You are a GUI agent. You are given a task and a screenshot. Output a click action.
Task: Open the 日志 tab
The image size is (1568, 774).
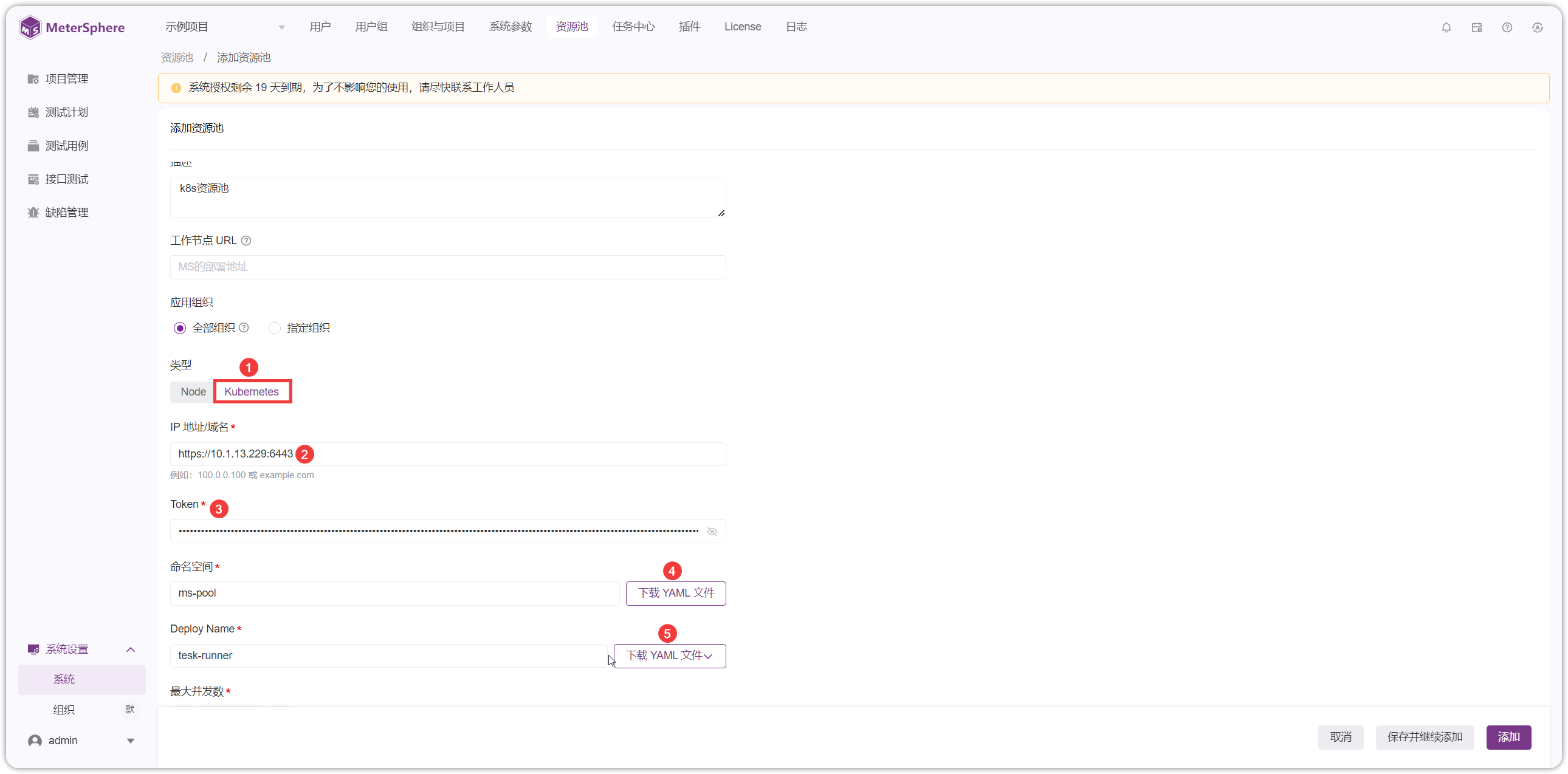point(796,27)
